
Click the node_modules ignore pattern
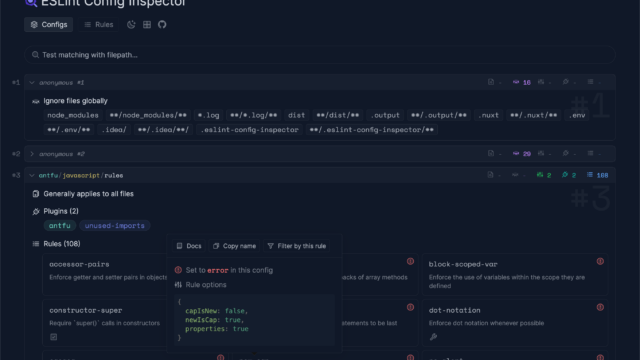click(73, 115)
